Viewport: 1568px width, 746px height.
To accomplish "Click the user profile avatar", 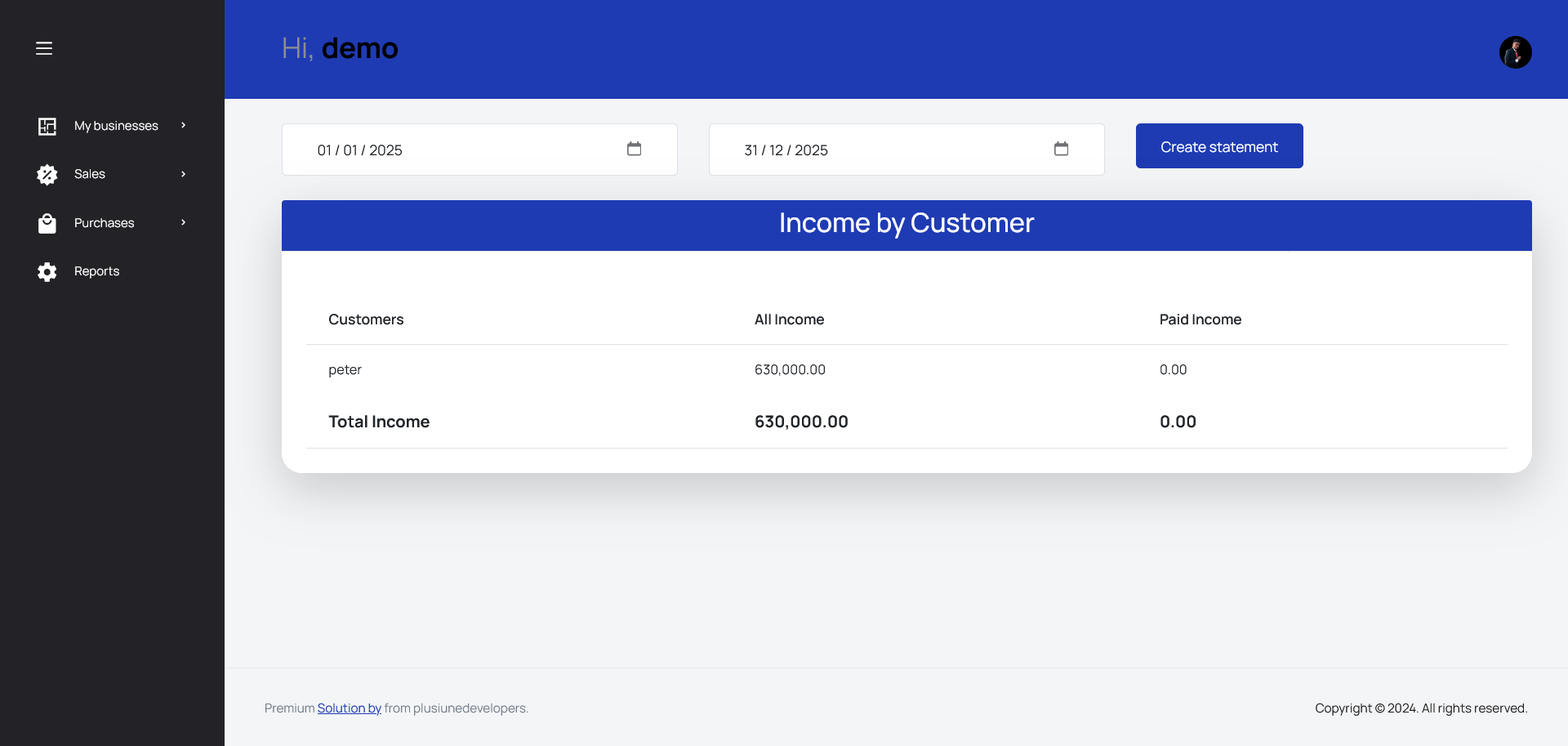I will pos(1516,51).
